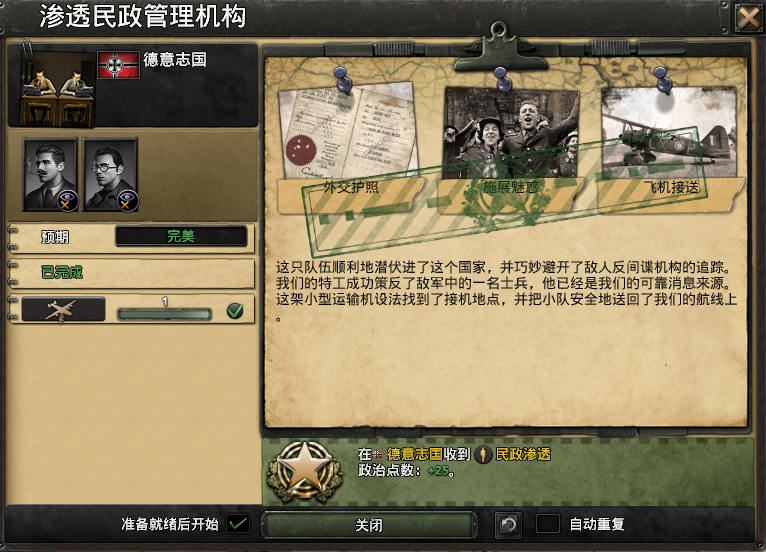Click the green checkmark beside plane requirement
The width and height of the screenshot is (766, 552).
pyautogui.click(x=235, y=311)
